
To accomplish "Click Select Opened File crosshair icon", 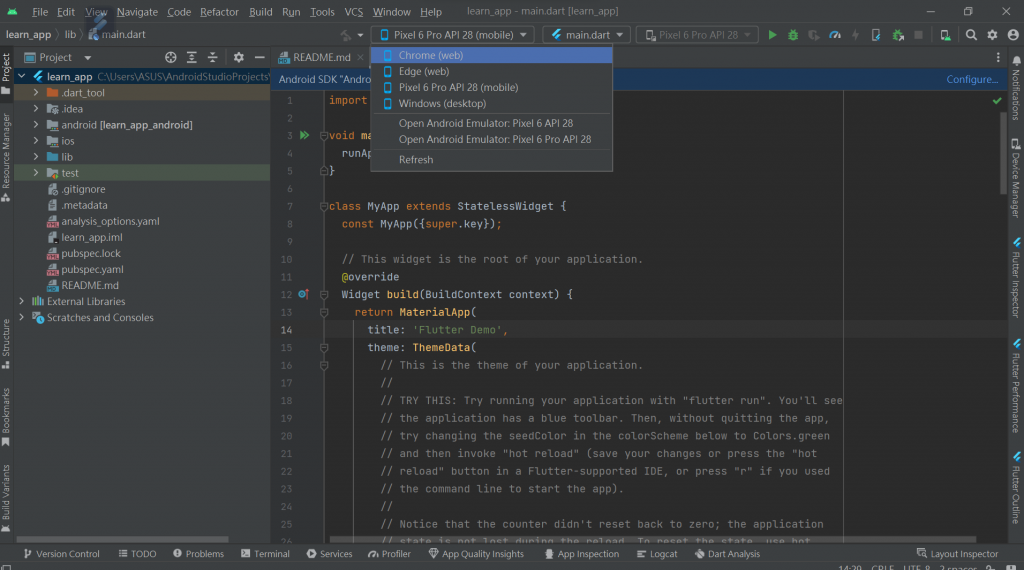I will pyautogui.click(x=171, y=58).
